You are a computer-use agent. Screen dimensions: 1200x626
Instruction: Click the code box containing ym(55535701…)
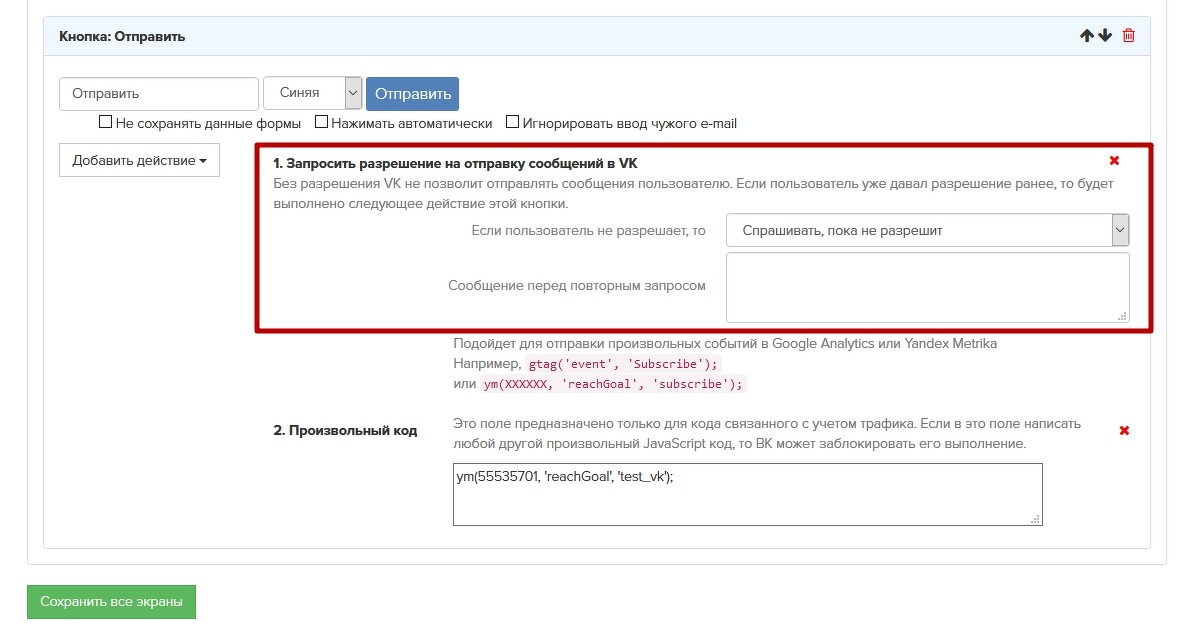click(x=747, y=494)
